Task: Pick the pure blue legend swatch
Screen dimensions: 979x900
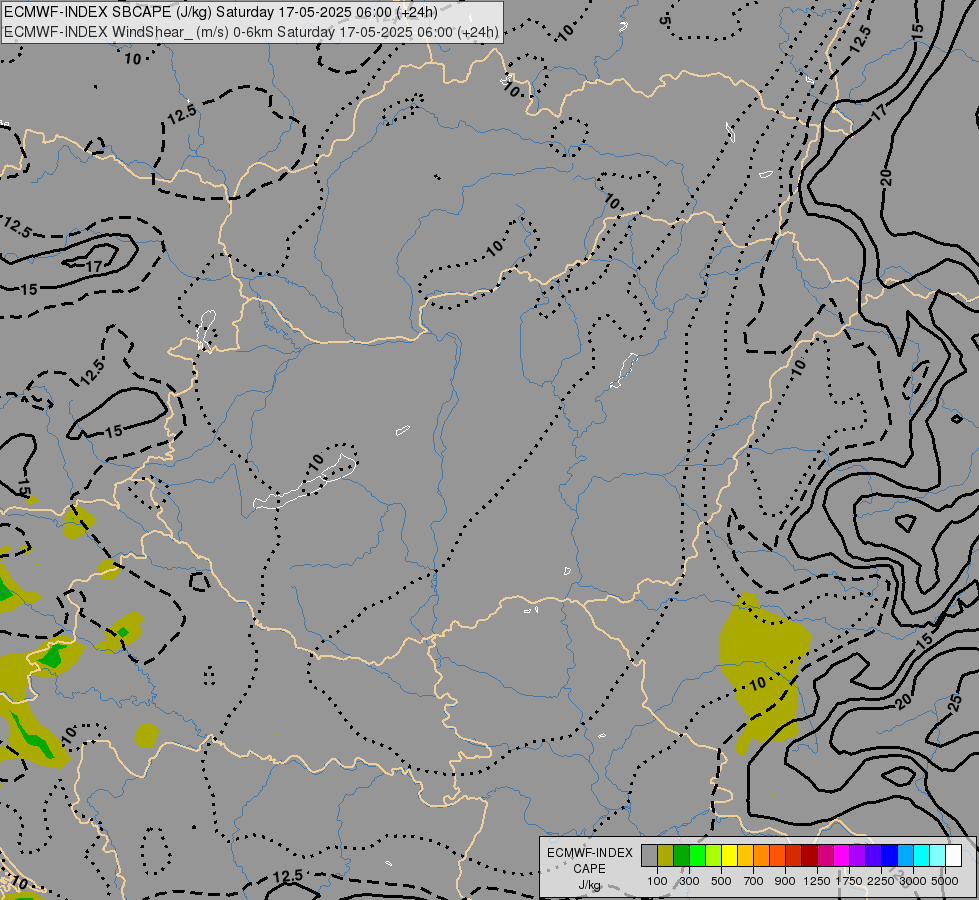Action: point(889,856)
